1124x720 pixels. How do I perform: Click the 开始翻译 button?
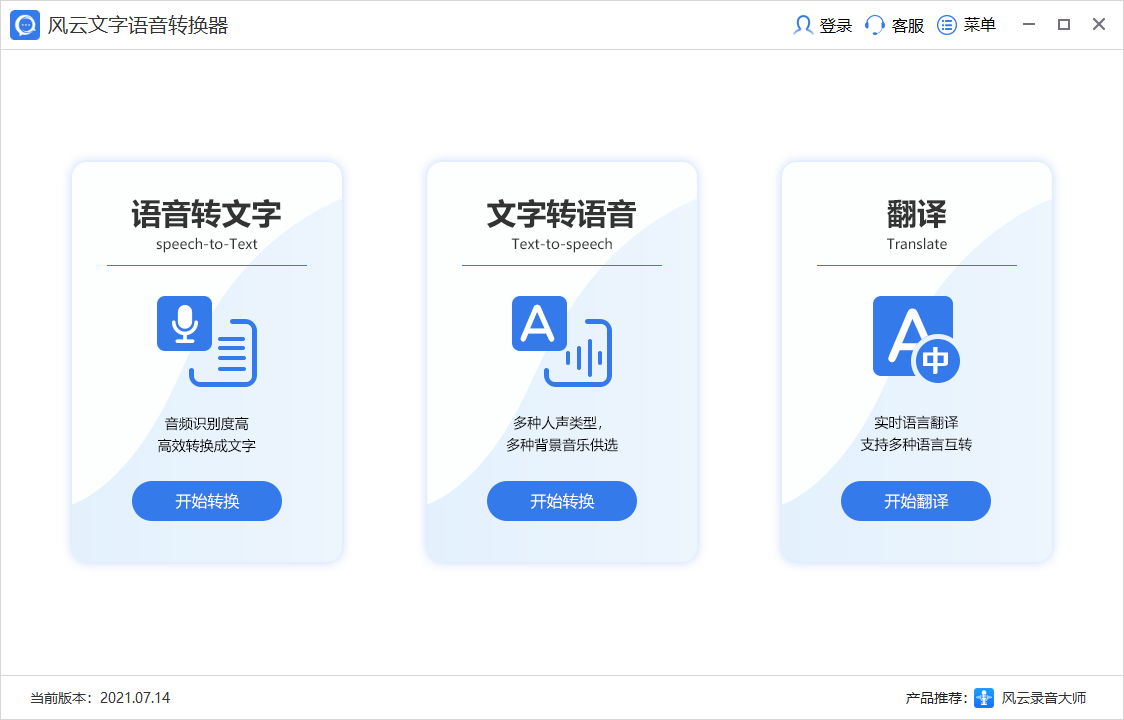915,501
